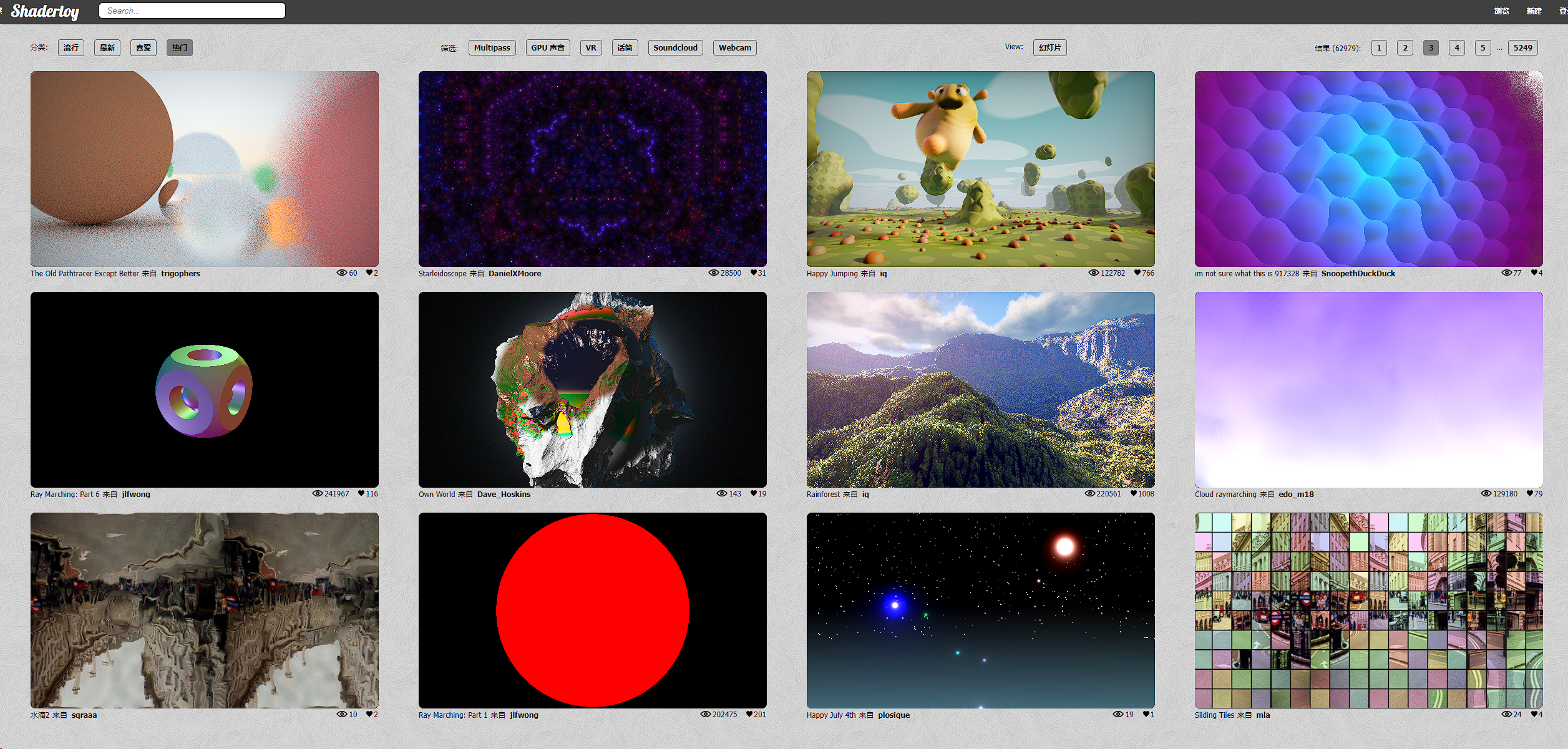Screen dimensions: 1568x749
Task: Select the 最新 sort tab
Action: (107, 48)
